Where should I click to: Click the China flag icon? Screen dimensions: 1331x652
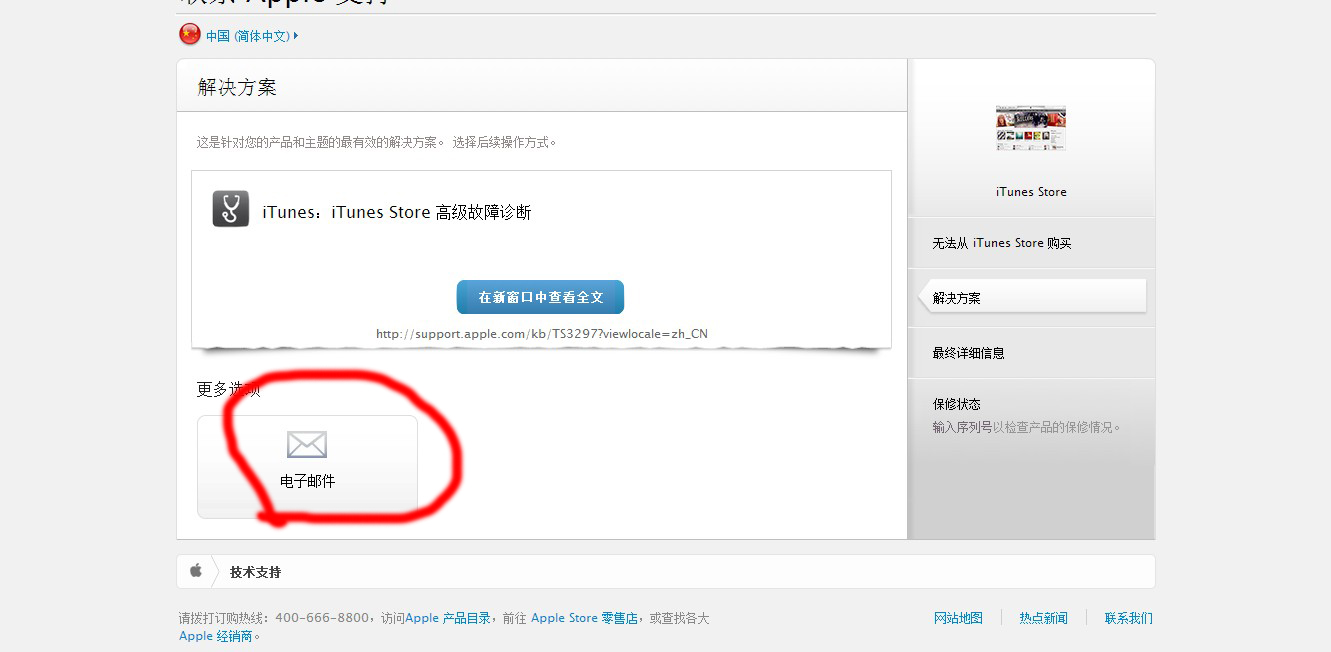click(x=189, y=35)
